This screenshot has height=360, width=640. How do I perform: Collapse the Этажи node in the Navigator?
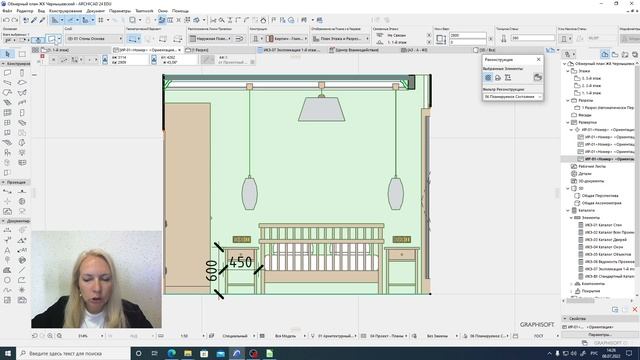pyautogui.click(x=568, y=71)
